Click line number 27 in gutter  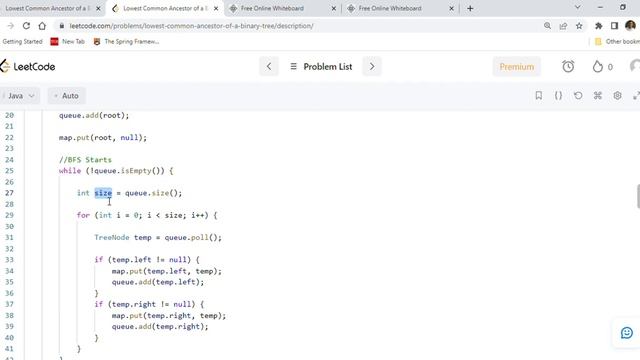coord(9,193)
